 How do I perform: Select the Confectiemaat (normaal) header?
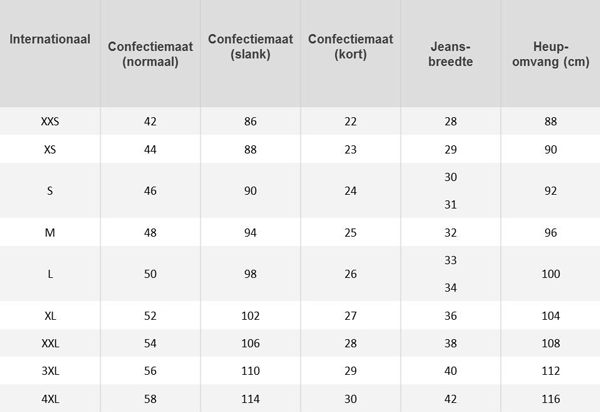[150, 54]
